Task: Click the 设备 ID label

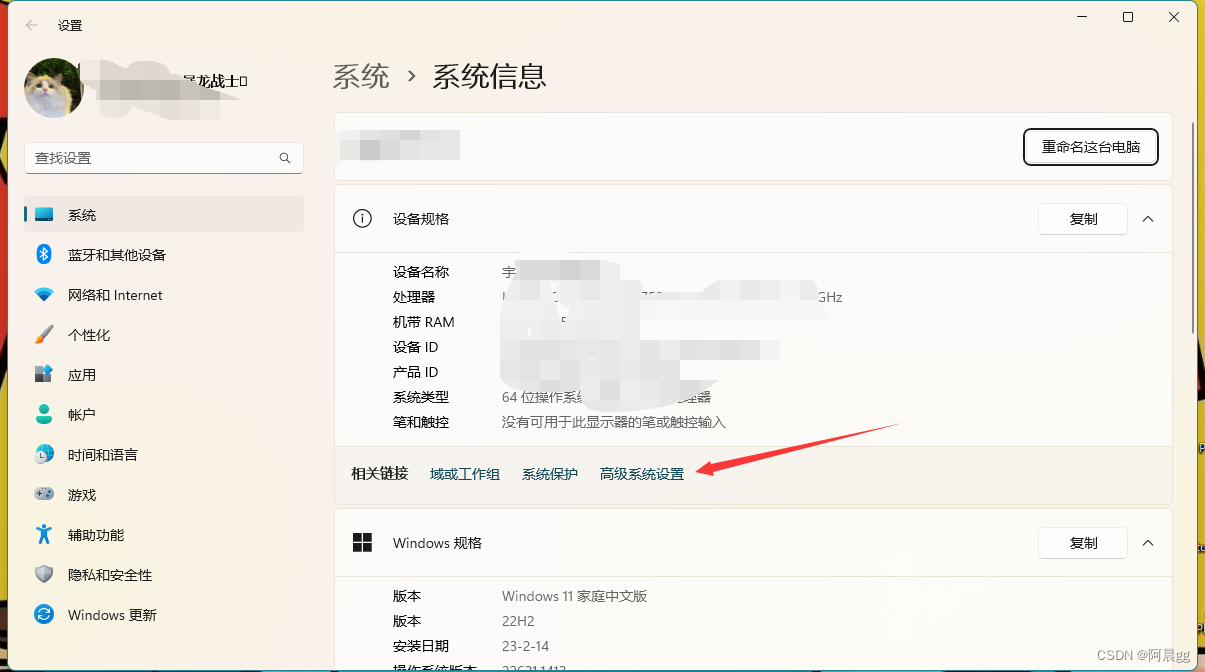Action: [416, 347]
